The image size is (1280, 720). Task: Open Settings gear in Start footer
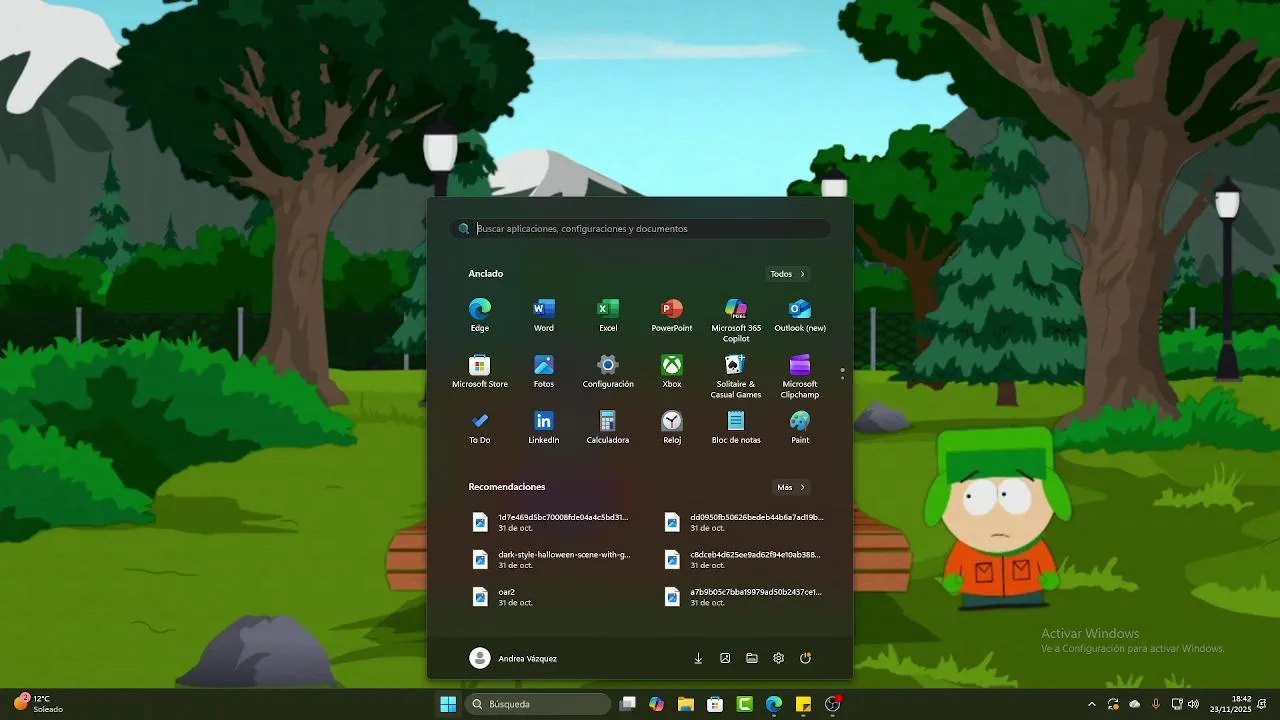click(x=779, y=658)
